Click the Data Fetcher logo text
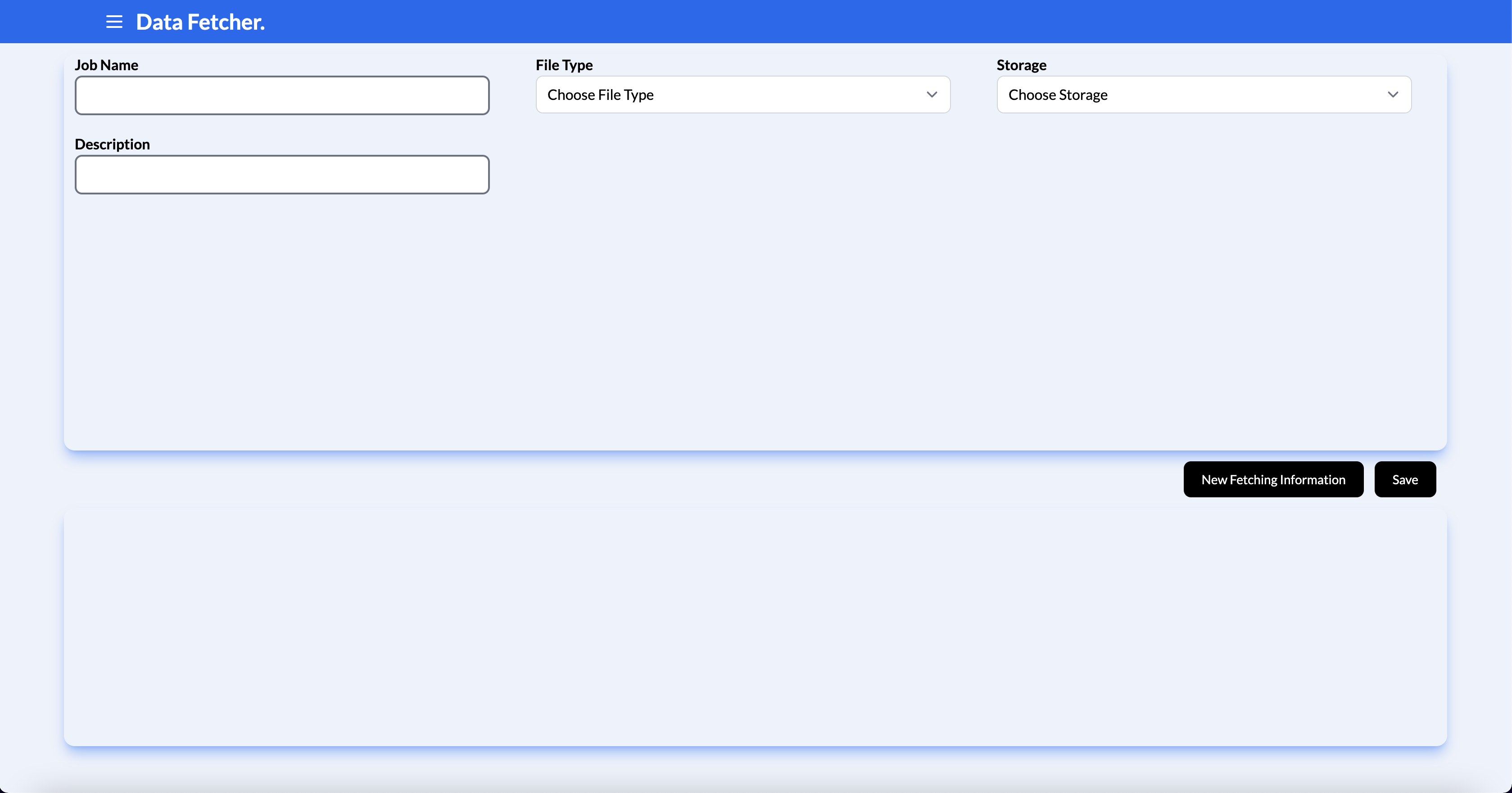 (200, 22)
